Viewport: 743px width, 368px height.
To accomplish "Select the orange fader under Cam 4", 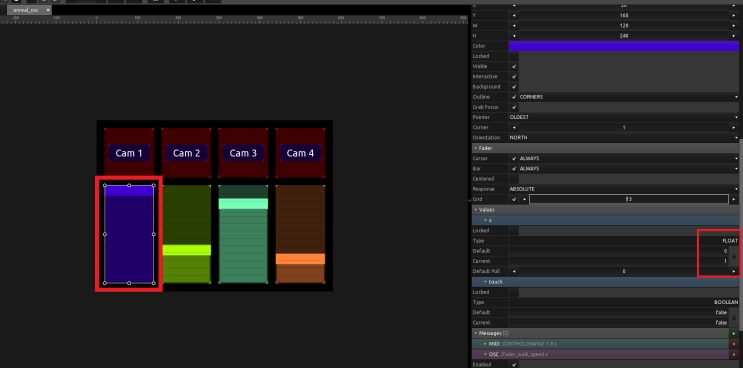I will pos(300,234).
